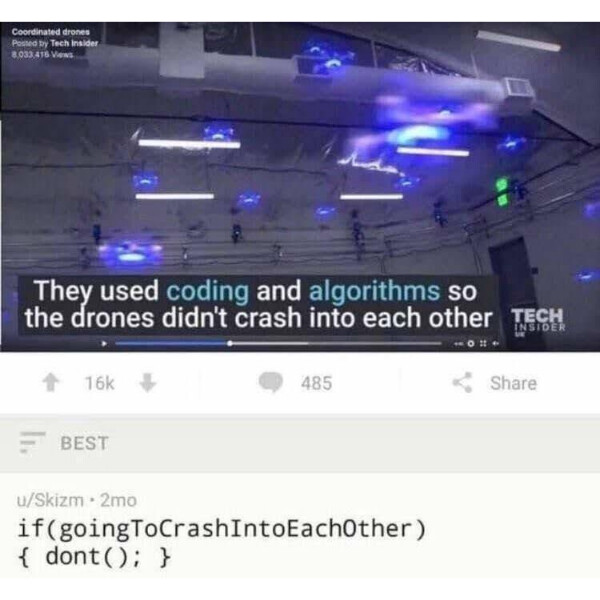Play the video with the play button
This screenshot has height=600, width=600.
pyautogui.click(x=104, y=344)
